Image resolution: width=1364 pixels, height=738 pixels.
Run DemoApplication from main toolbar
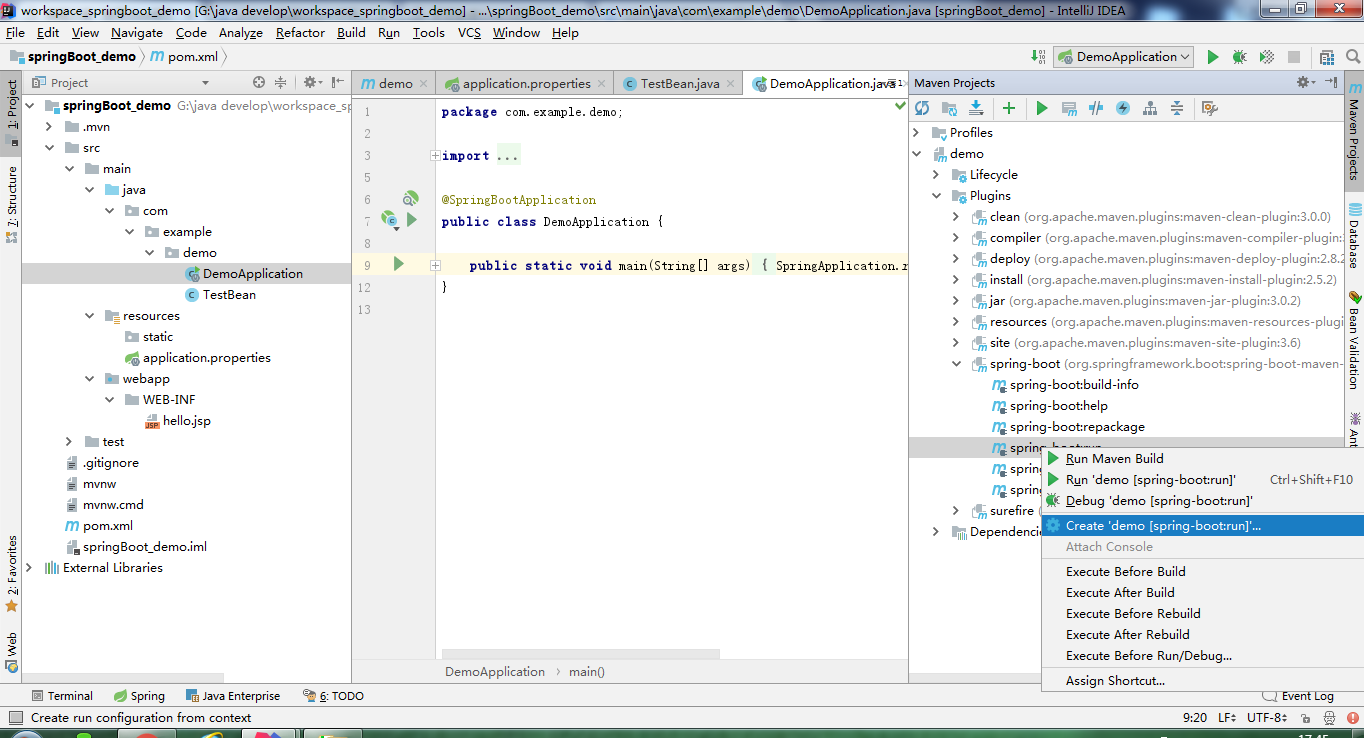[1213, 57]
